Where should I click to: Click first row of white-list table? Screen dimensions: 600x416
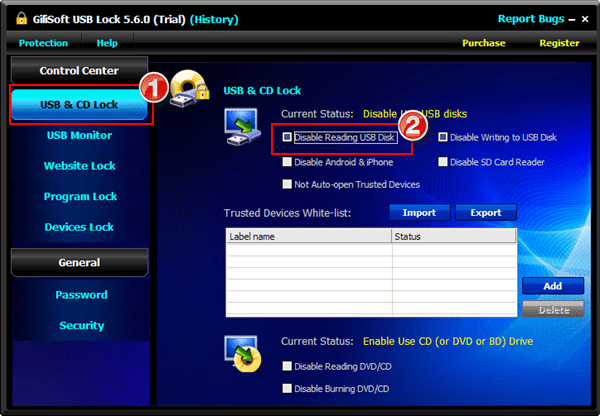[371, 250]
